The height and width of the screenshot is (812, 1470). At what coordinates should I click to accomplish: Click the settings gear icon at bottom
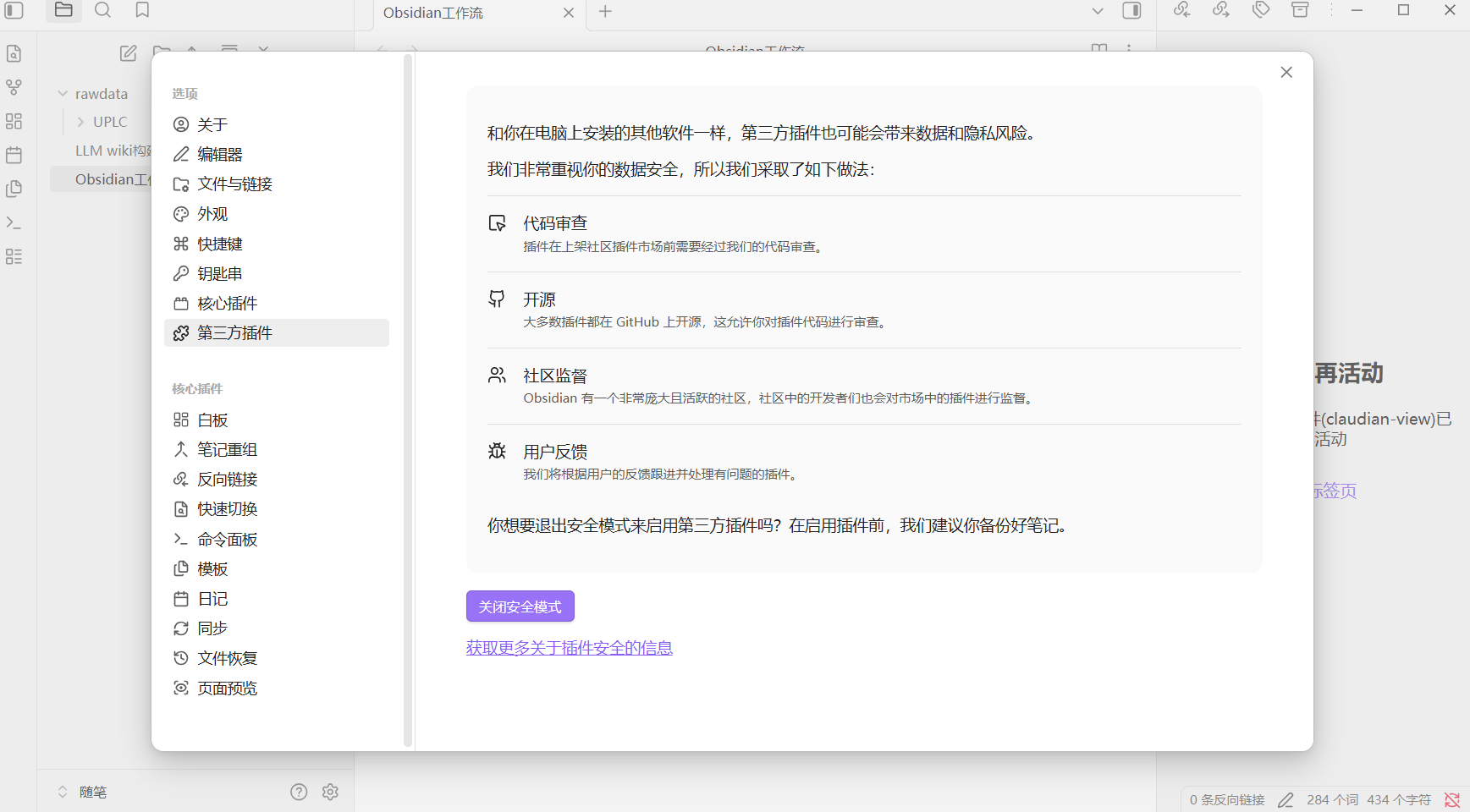330,792
